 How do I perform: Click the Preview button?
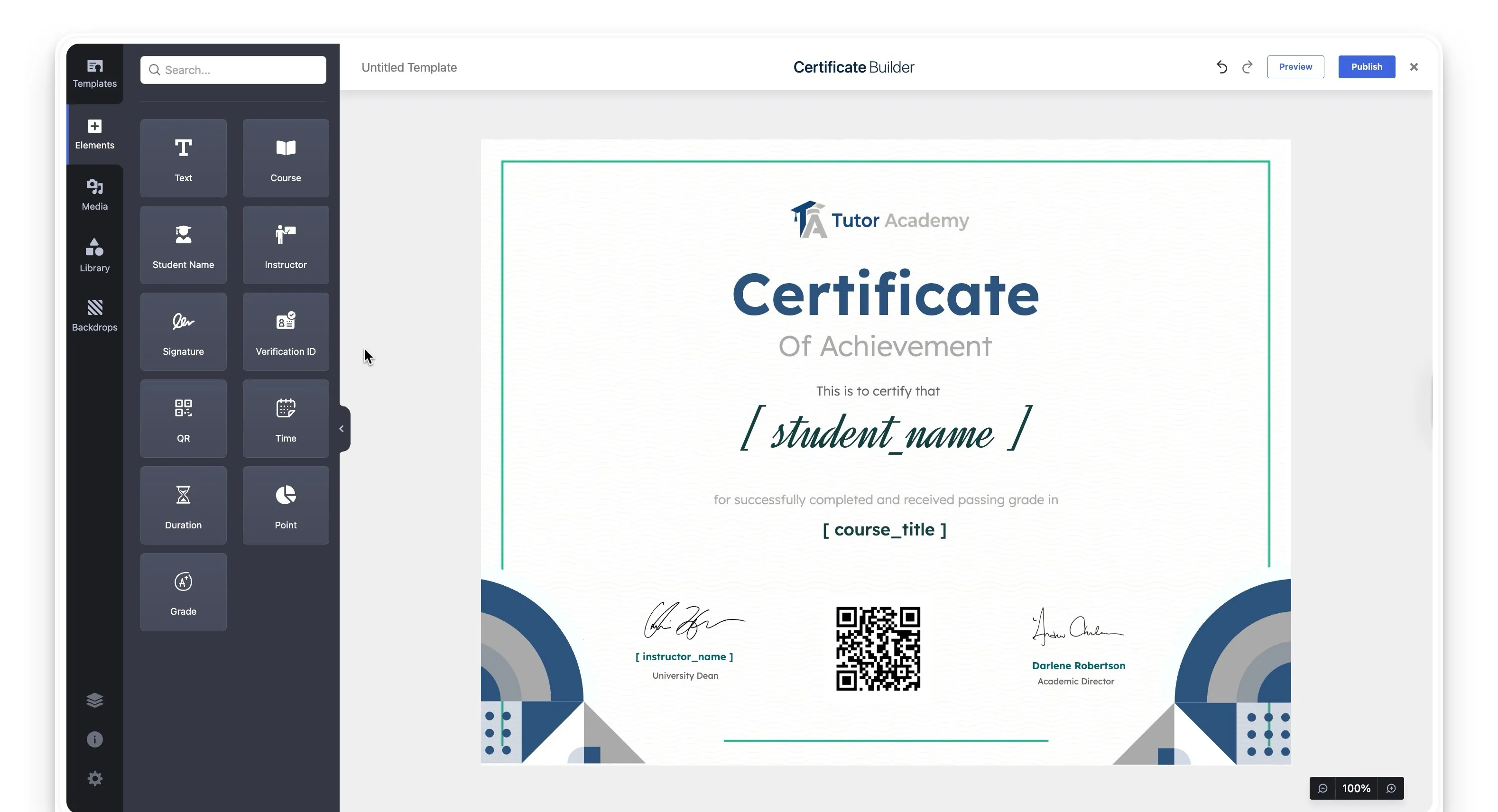[1295, 67]
